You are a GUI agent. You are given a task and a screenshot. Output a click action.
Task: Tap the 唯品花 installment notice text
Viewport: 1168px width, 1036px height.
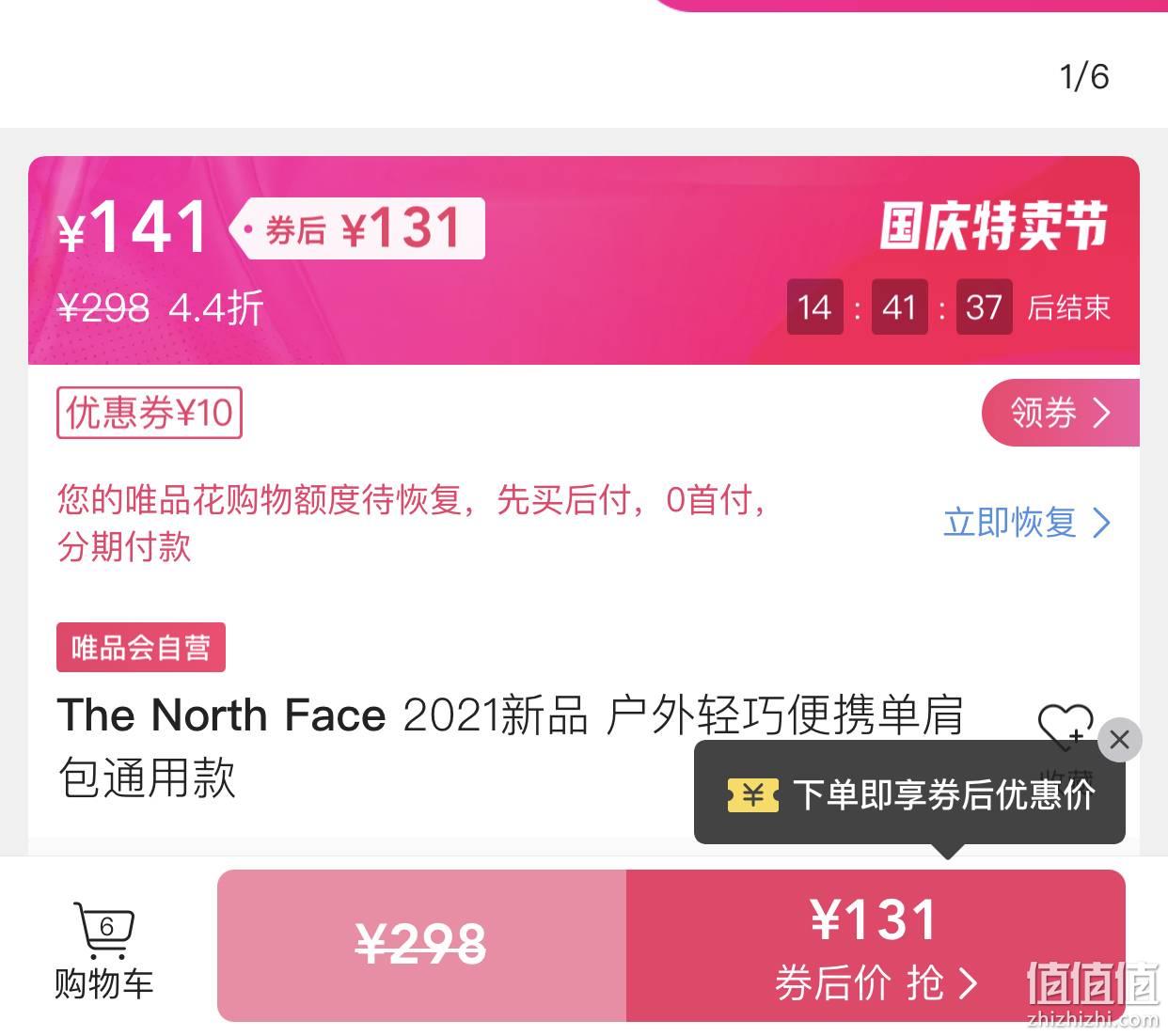411,523
